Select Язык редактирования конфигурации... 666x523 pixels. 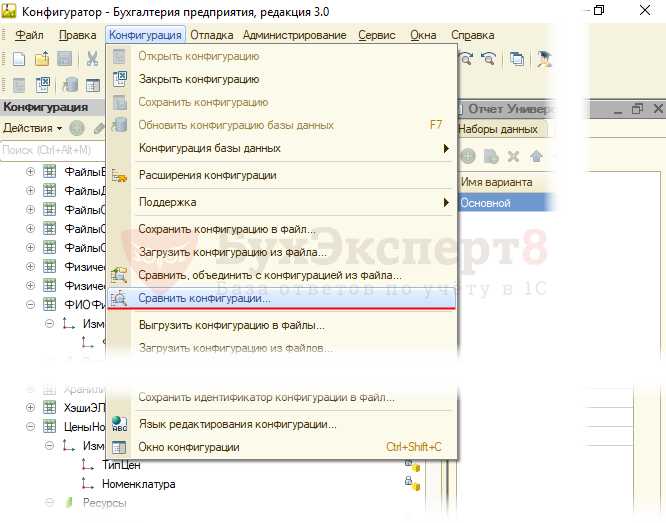[282, 424]
